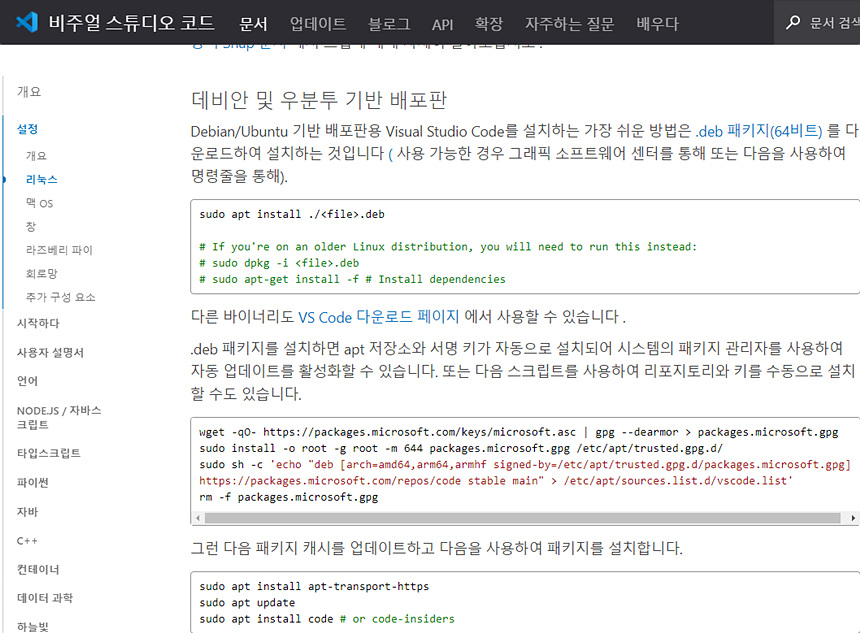
Task: Click the 'rm -f packages.microsoft.gpg' code line
Action: 288,497
